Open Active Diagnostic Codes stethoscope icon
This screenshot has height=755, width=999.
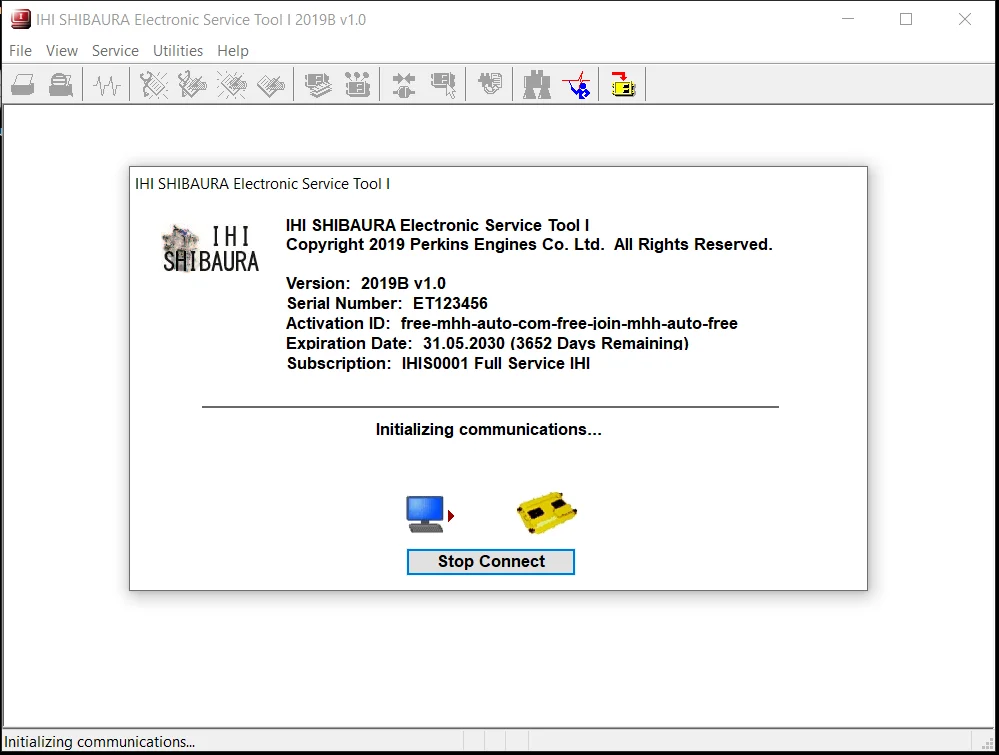[154, 85]
